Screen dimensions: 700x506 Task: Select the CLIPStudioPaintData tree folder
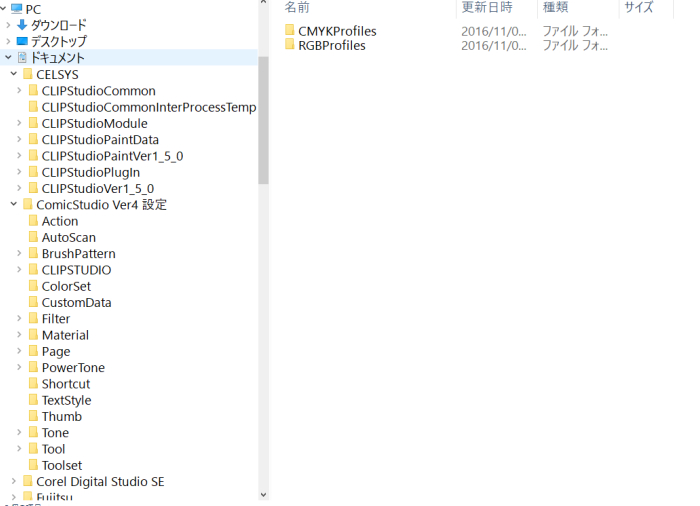coord(100,140)
